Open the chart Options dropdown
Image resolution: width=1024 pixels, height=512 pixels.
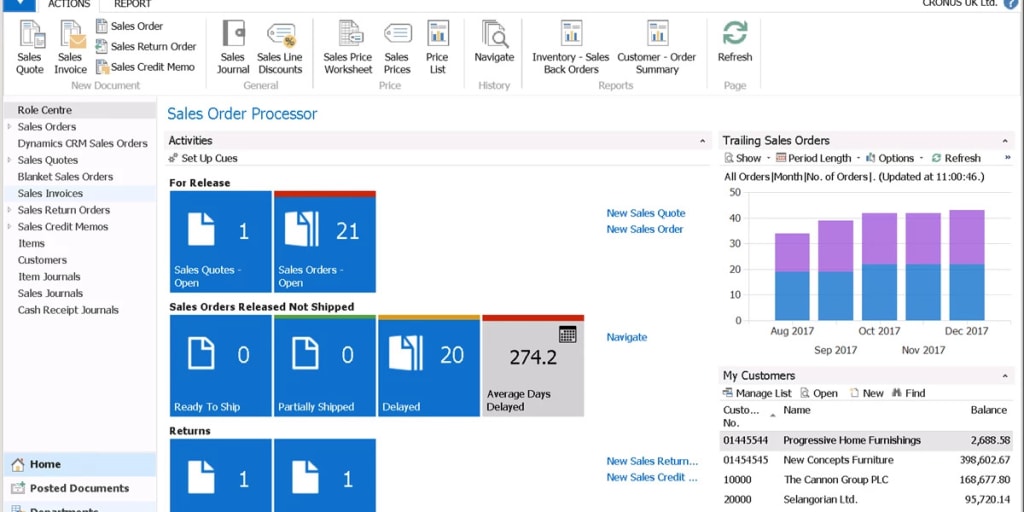894,158
